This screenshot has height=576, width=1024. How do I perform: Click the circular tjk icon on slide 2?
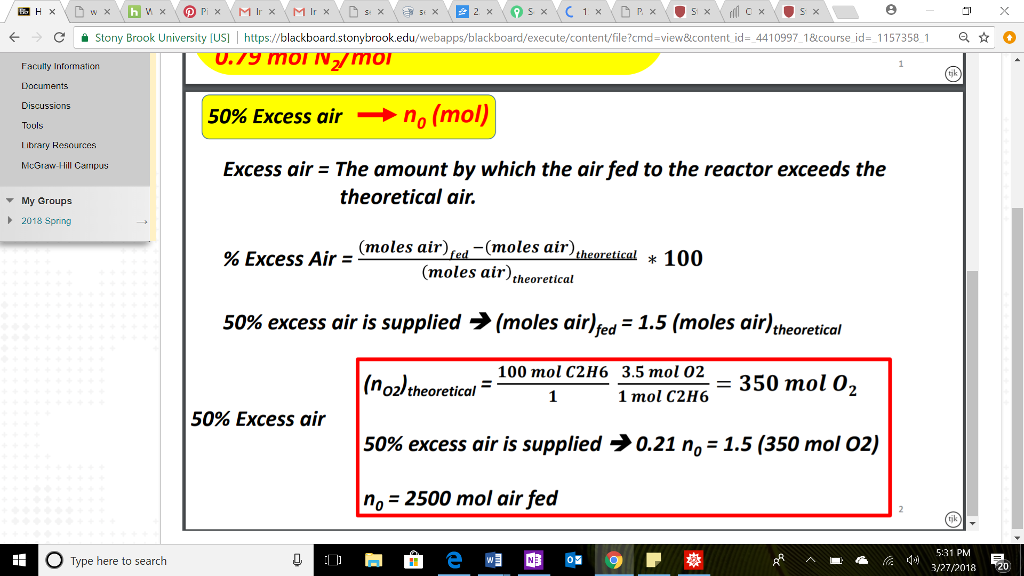(953, 519)
